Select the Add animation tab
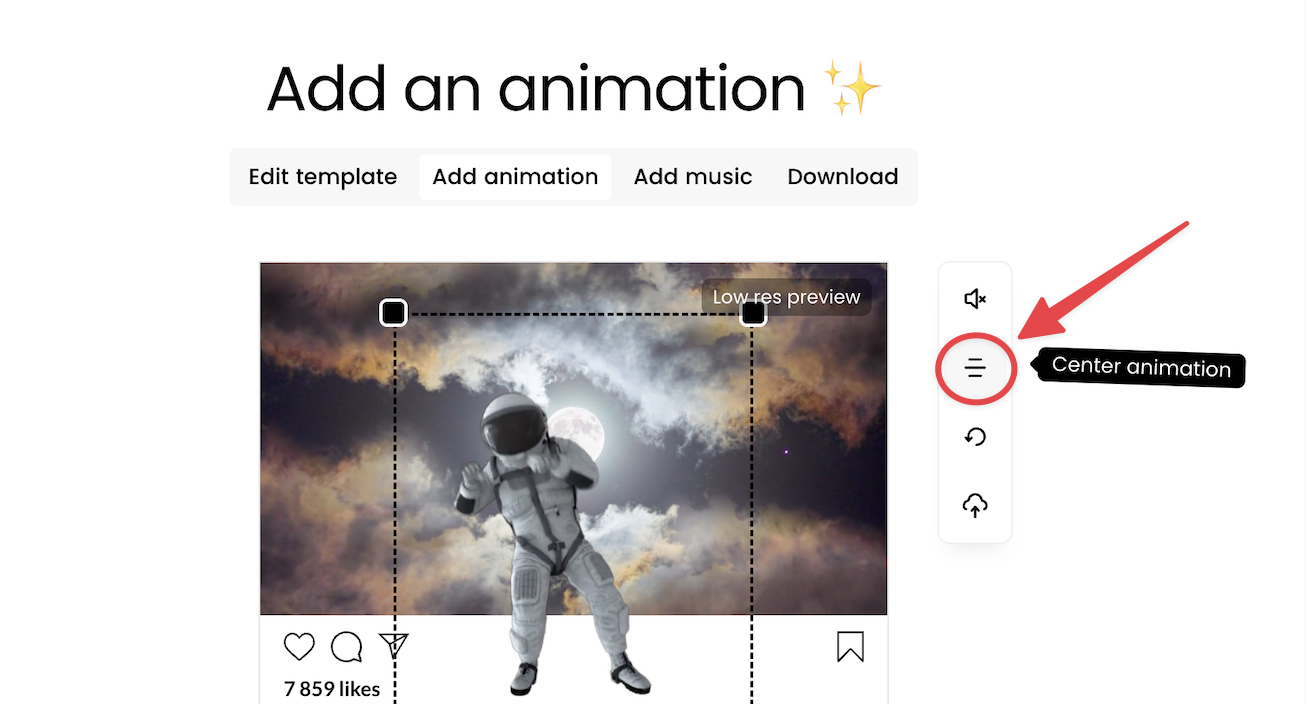 click(515, 177)
